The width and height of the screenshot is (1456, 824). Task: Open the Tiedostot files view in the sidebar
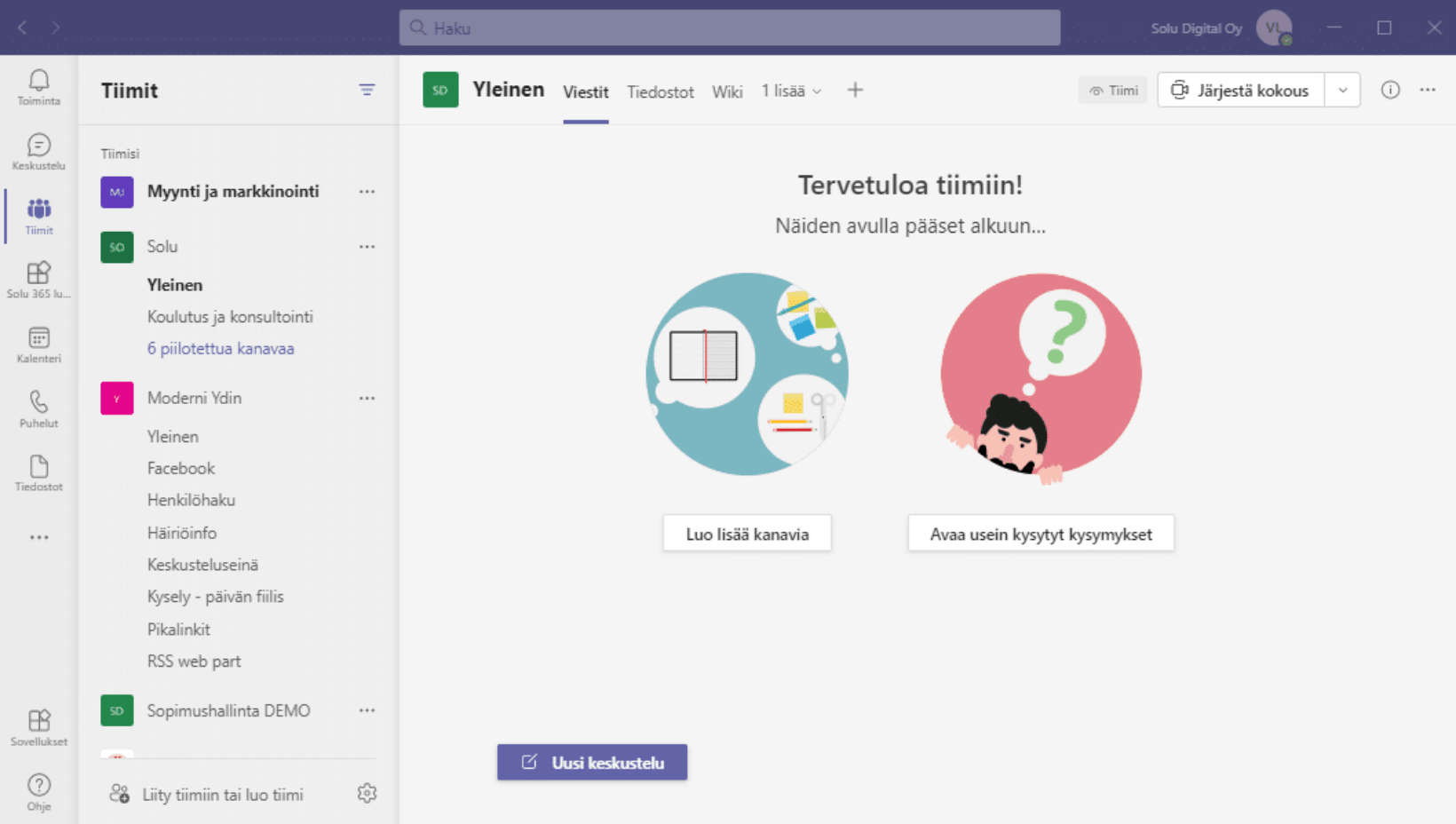(x=39, y=472)
